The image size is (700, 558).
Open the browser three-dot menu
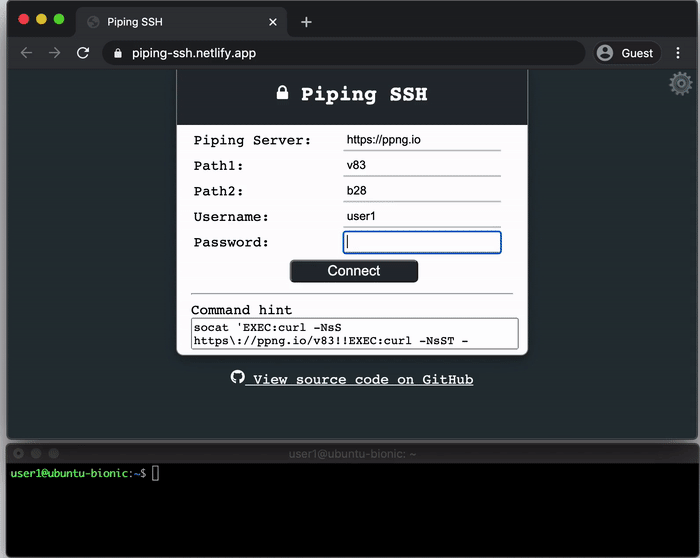(x=678, y=53)
